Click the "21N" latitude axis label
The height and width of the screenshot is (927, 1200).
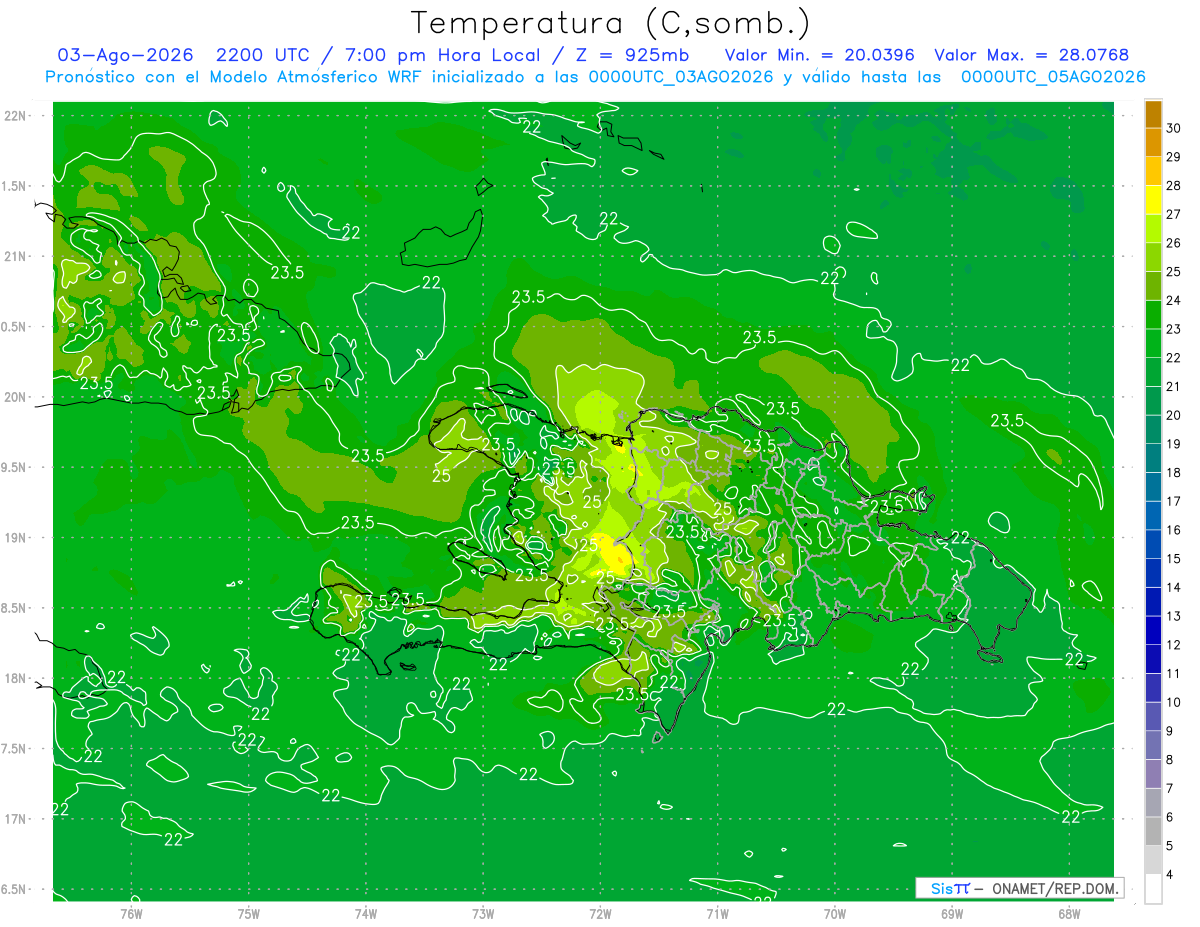click(15, 256)
